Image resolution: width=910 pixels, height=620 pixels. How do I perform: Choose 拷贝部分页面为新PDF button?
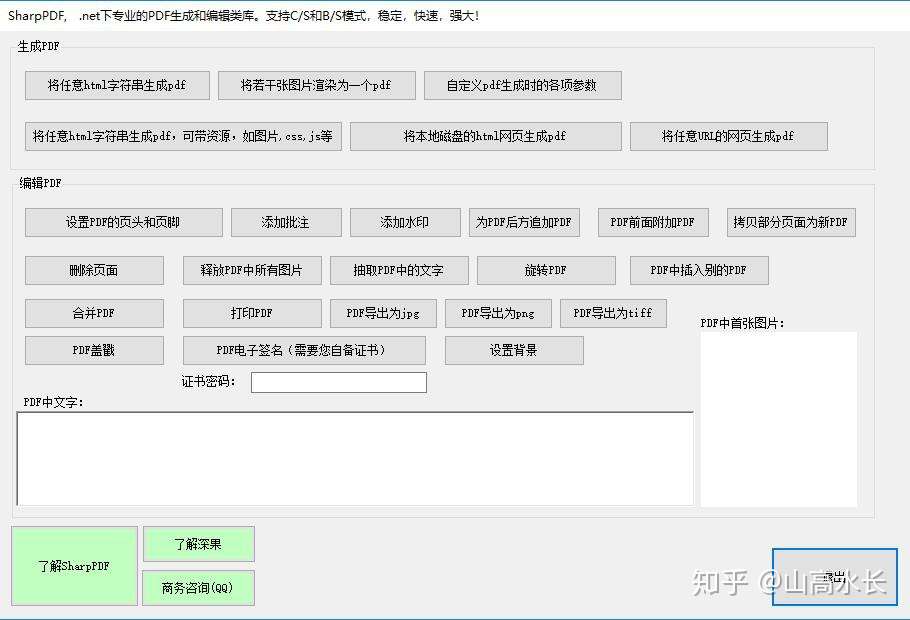point(791,222)
